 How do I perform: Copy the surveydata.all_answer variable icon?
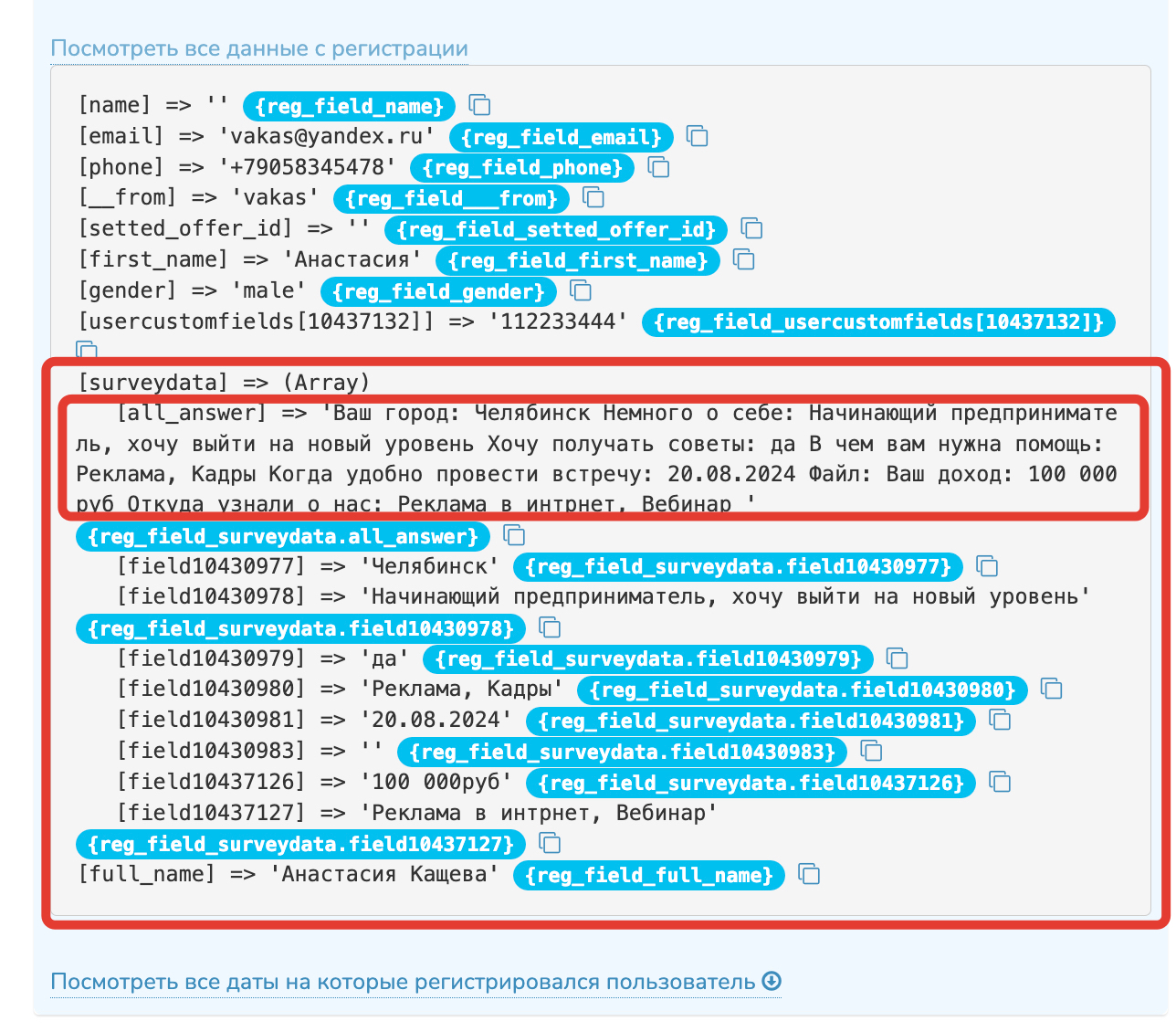514,536
